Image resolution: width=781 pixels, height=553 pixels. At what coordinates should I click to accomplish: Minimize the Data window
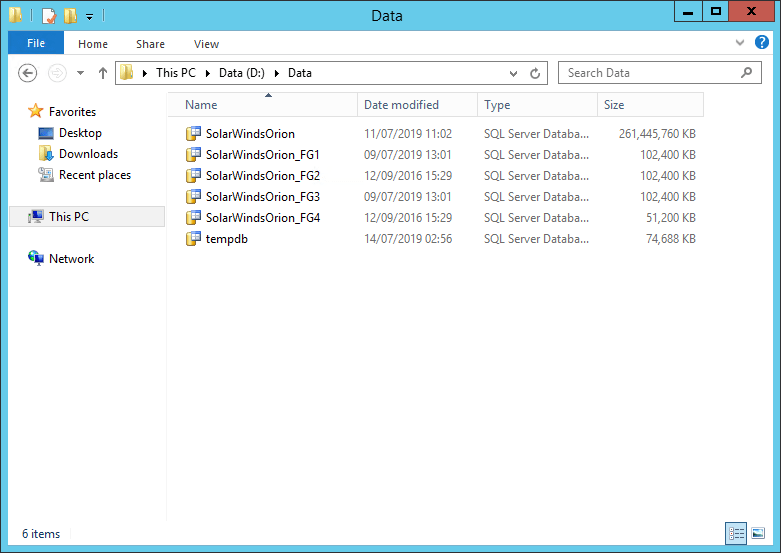pyautogui.click(x=688, y=12)
